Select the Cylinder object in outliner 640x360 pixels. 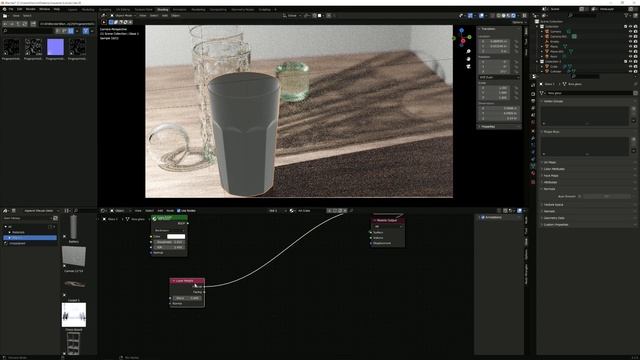coord(556,71)
